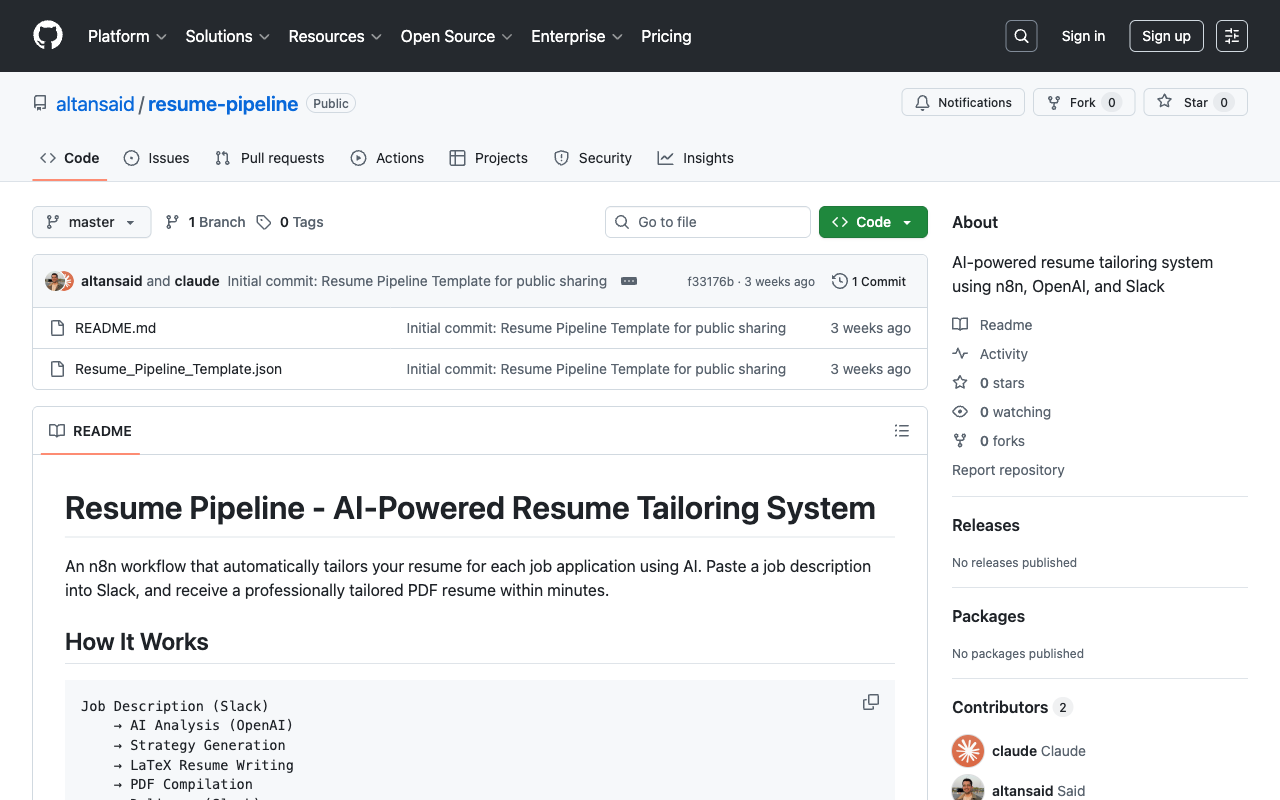Click the verified commit badge on the commit row

[628, 281]
